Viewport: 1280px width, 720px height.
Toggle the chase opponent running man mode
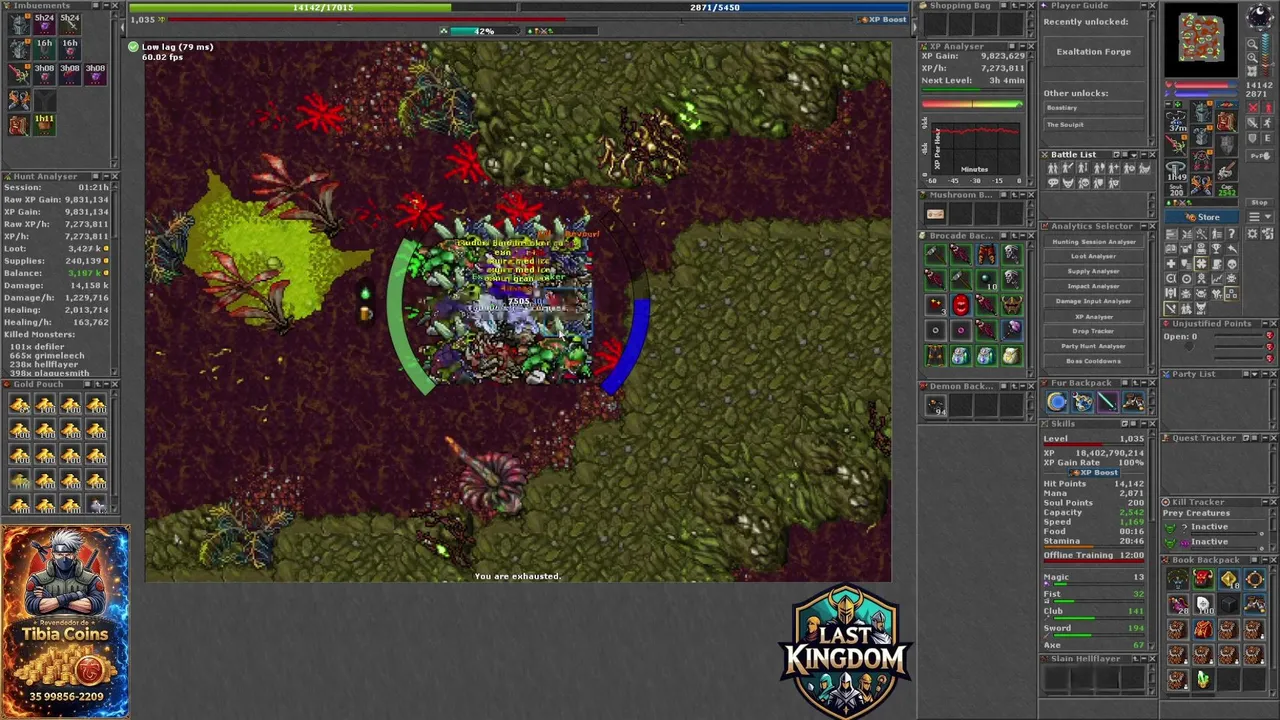point(1267,122)
